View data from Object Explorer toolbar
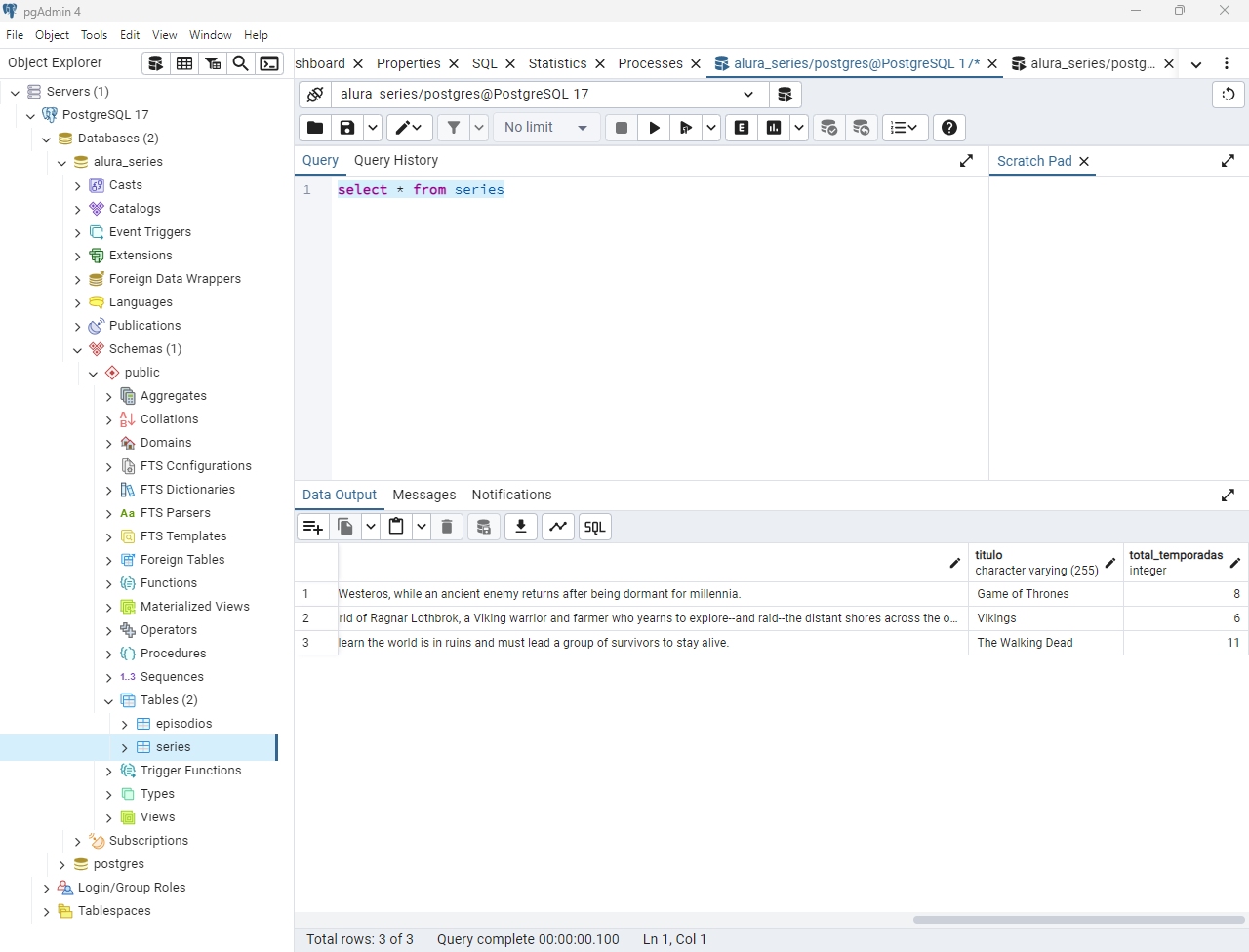The height and width of the screenshot is (952, 1249). pyautogui.click(x=184, y=63)
